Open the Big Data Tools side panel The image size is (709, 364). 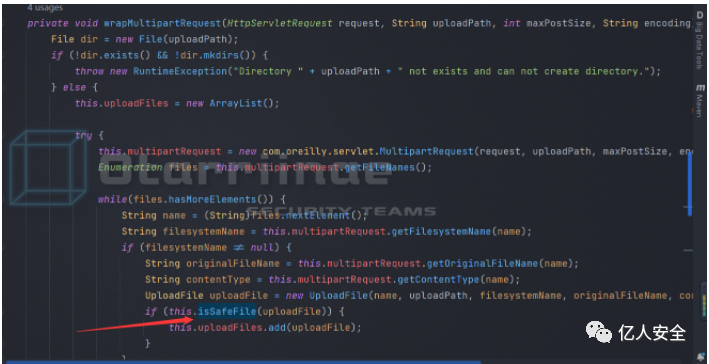(700, 41)
